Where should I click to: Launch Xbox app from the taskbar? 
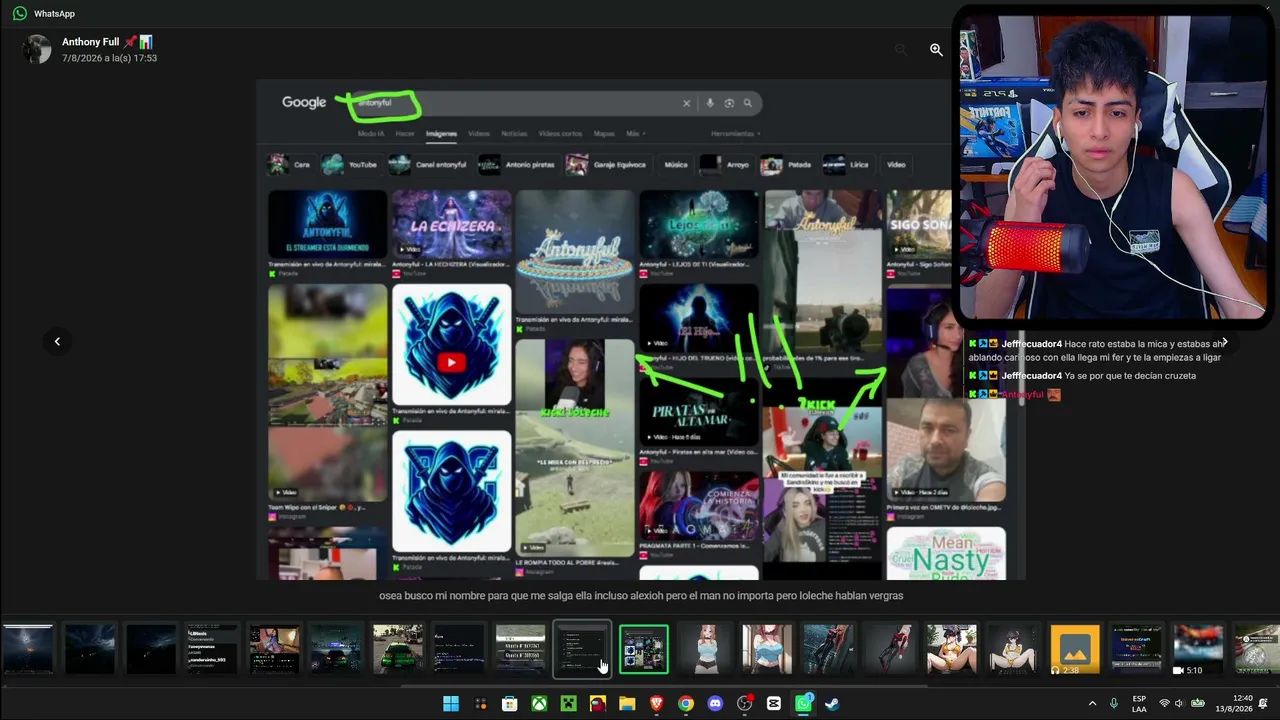tap(539, 704)
